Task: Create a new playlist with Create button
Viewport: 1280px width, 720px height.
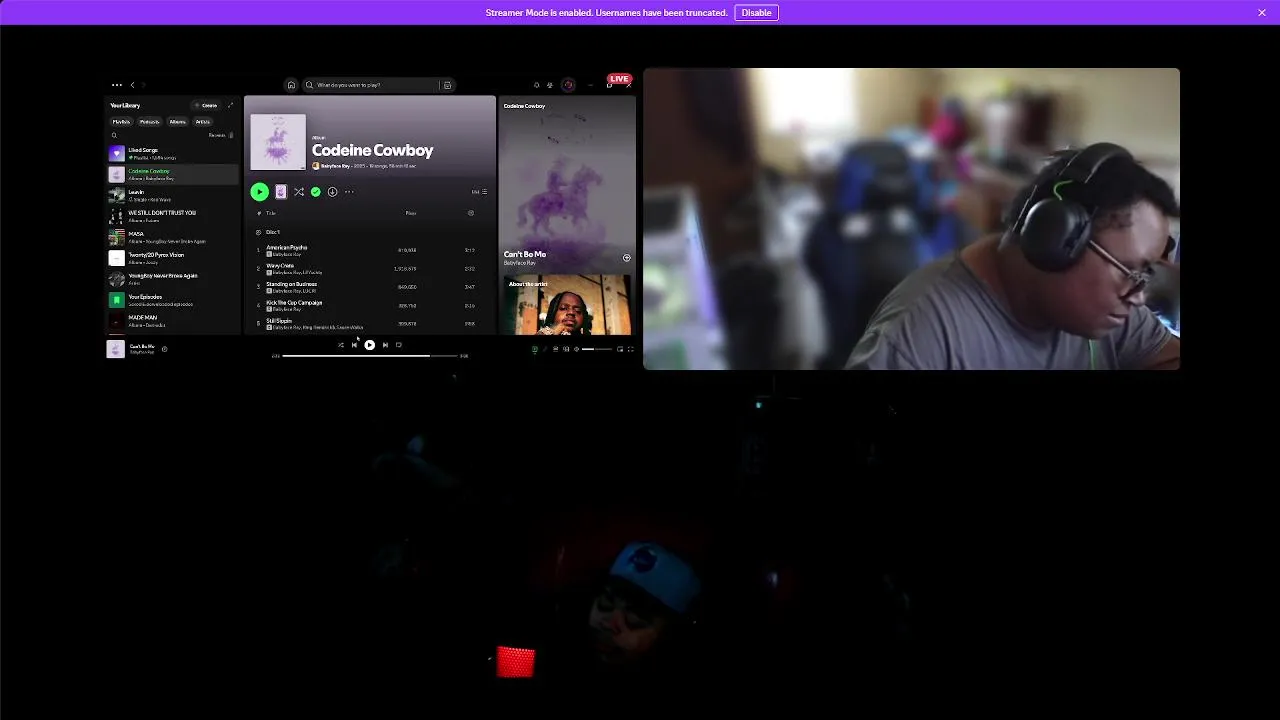Action: (x=206, y=105)
